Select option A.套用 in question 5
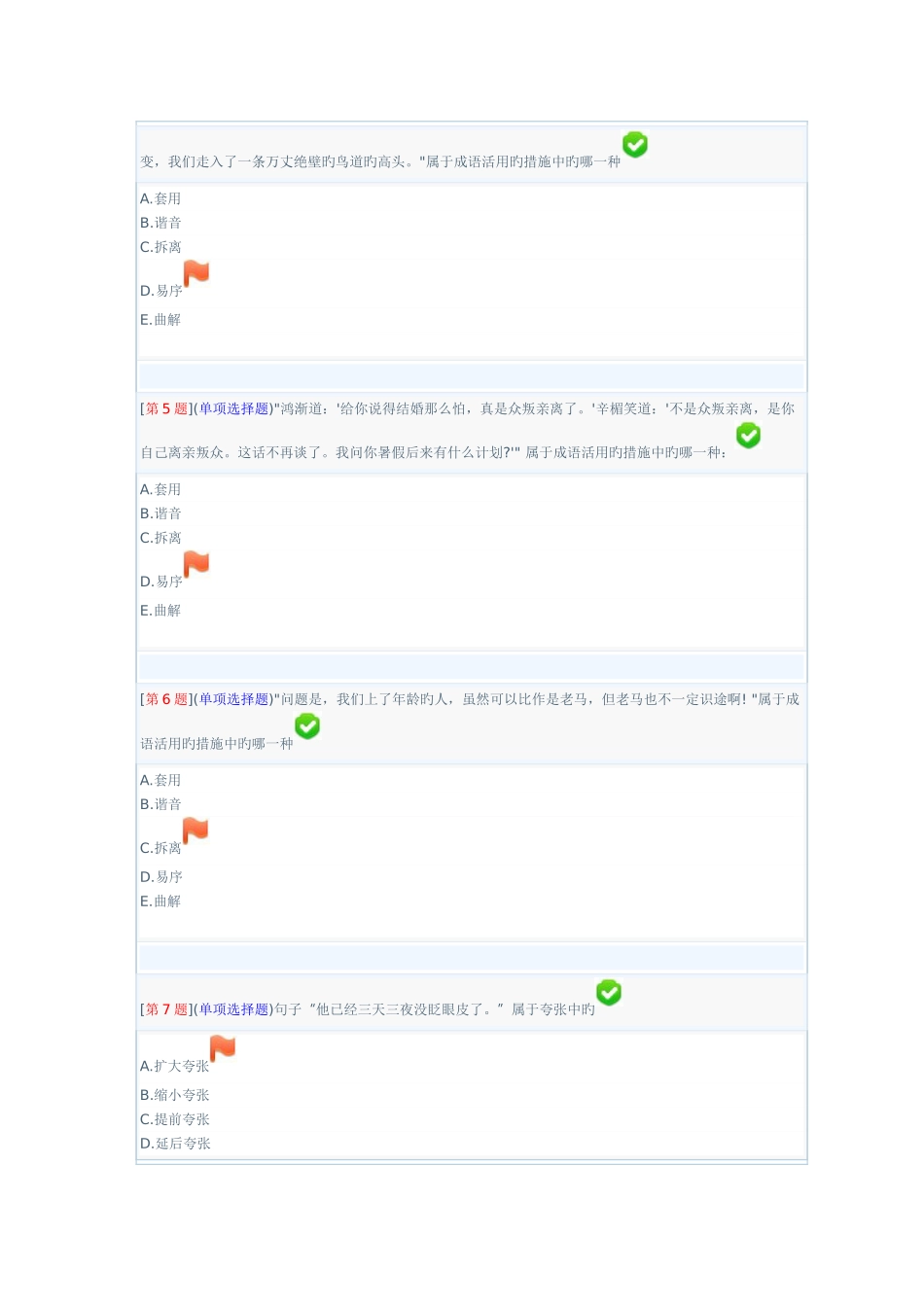Viewport: 924px width, 1307px height. point(160,489)
